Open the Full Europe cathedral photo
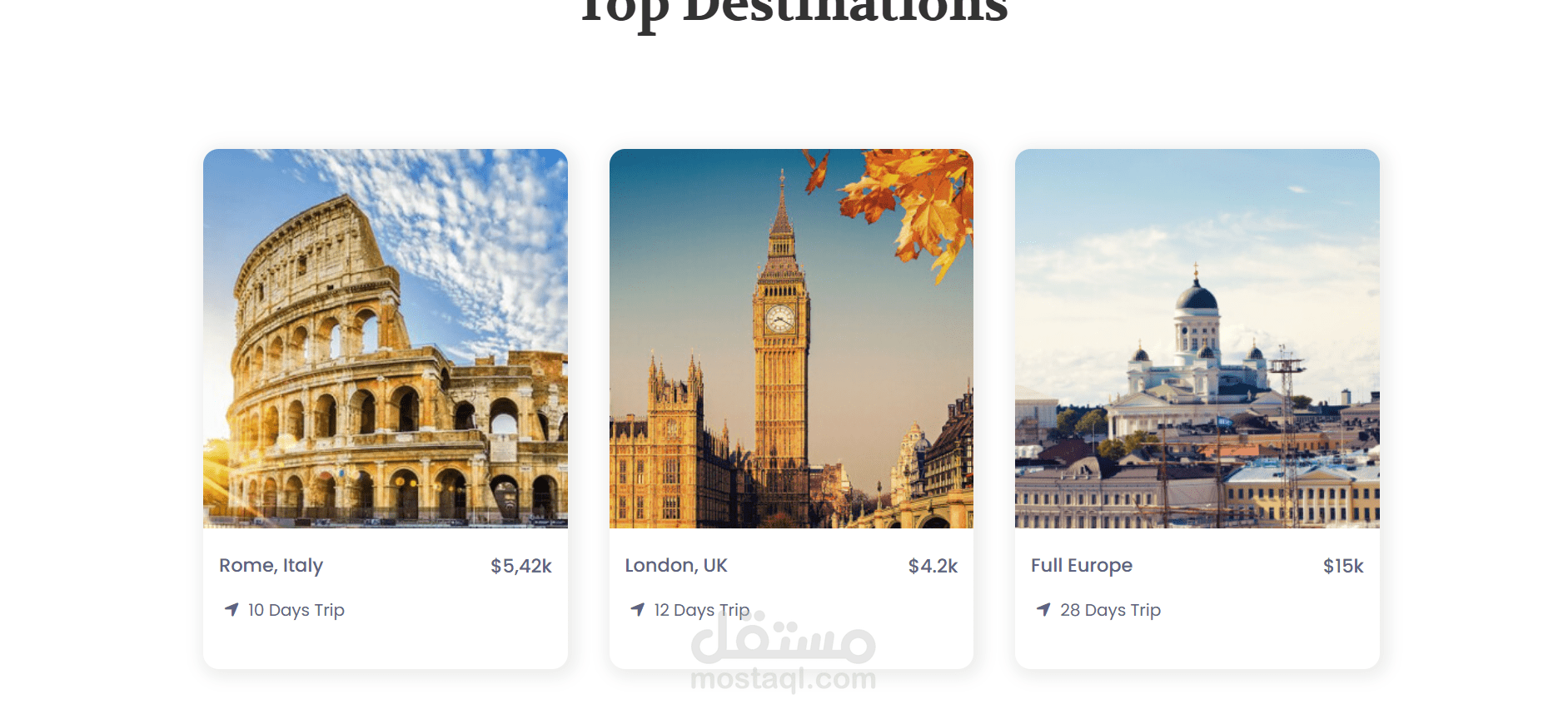This screenshot has height=709, width=1568. click(1197, 339)
